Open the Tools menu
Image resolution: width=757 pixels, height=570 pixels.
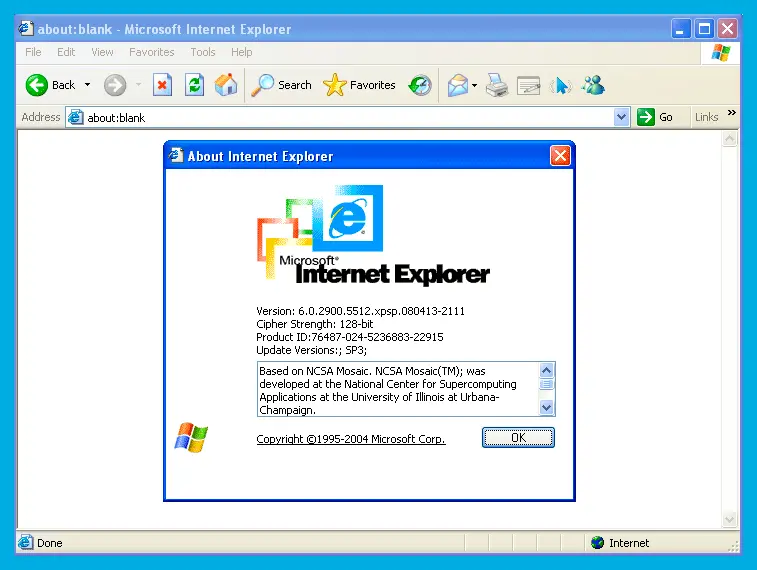pyautogui.click(x=203, y=52)
